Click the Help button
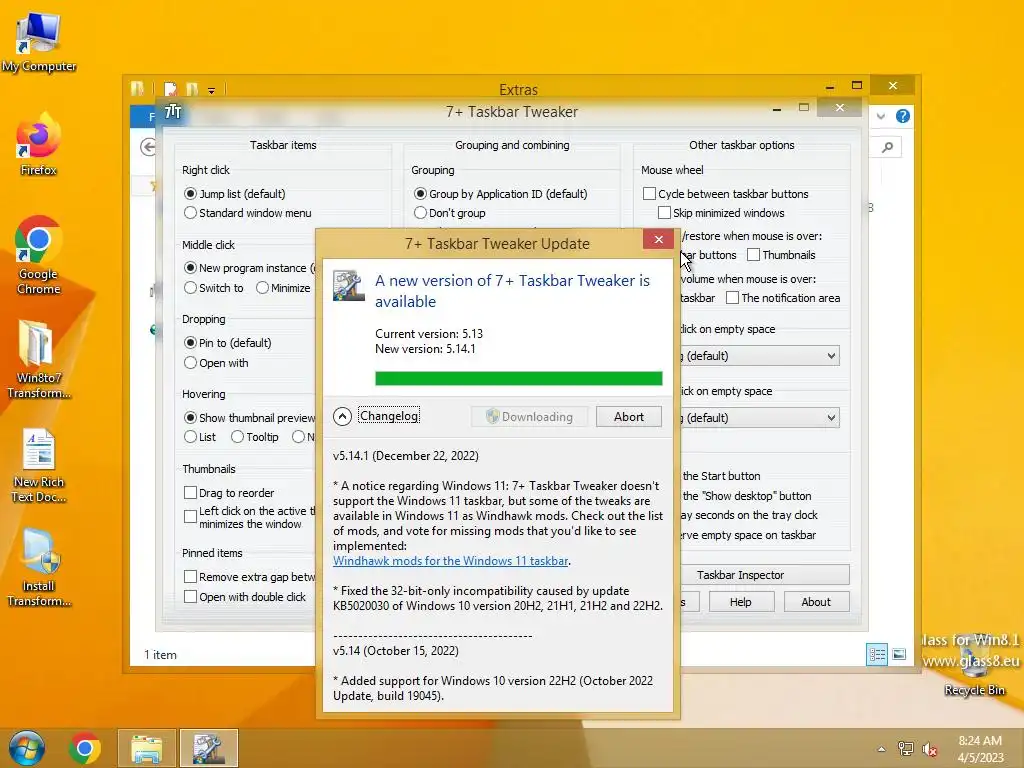The image size is (1024, 768). [x=740, y=602]
